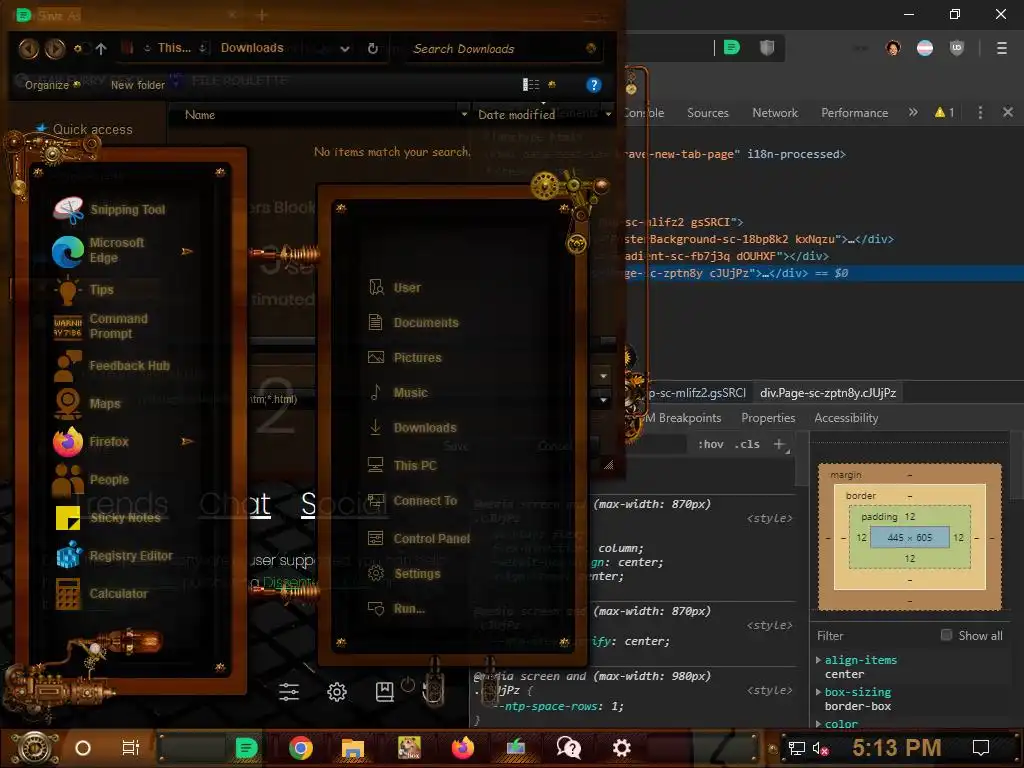Open File Explorer from taskbar
The image size is (1024, 768).
coord(353,748)
